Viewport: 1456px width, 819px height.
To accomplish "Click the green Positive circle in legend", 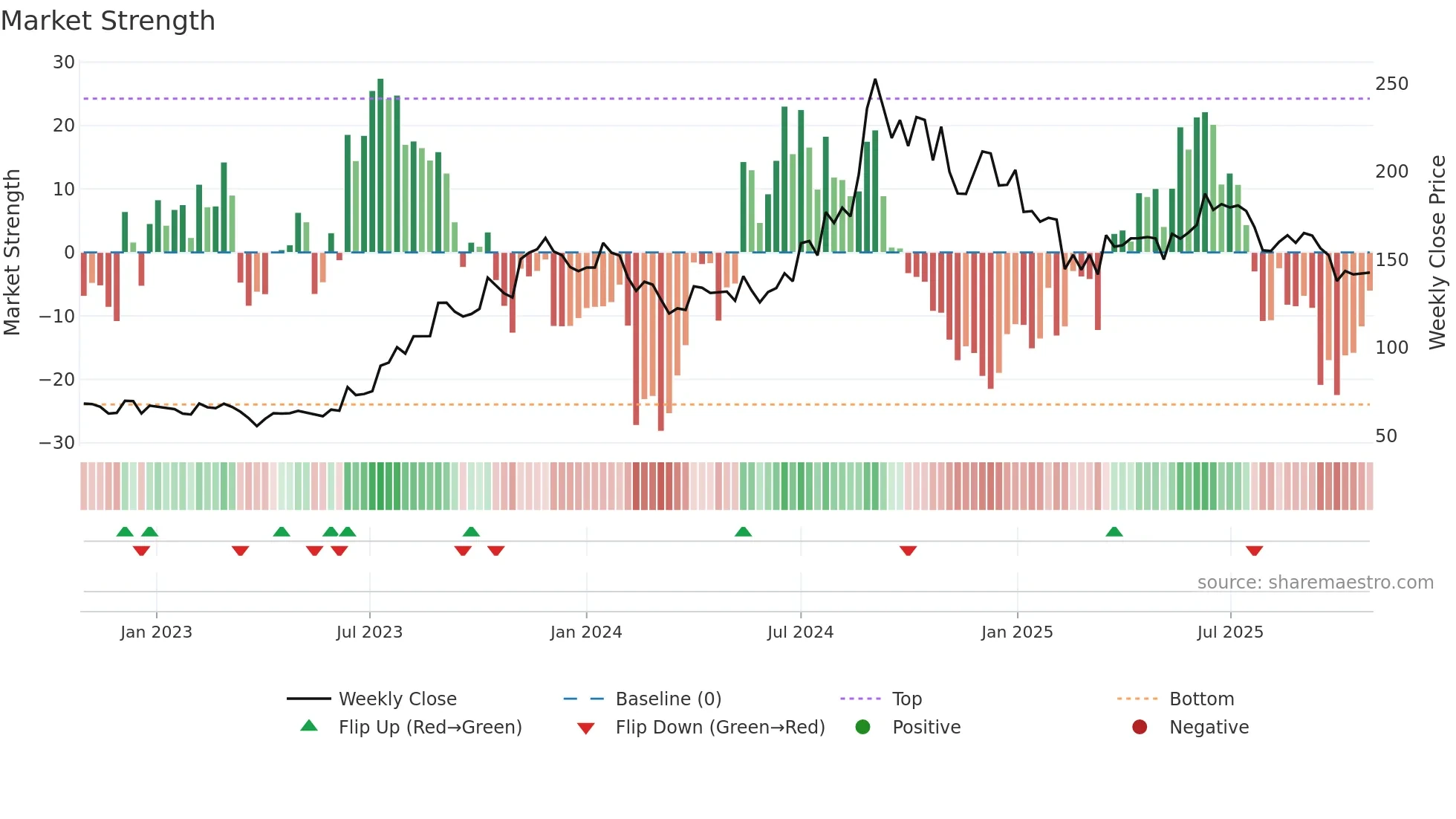I will point(862,727).
